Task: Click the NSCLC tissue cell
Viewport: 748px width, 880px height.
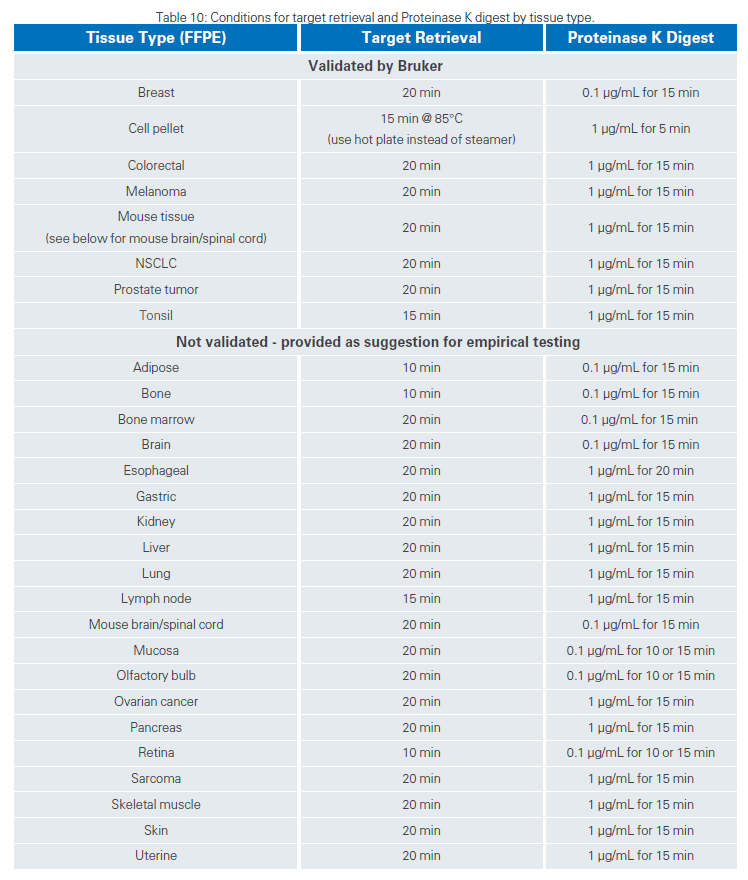Action: [x=156, y=264]
